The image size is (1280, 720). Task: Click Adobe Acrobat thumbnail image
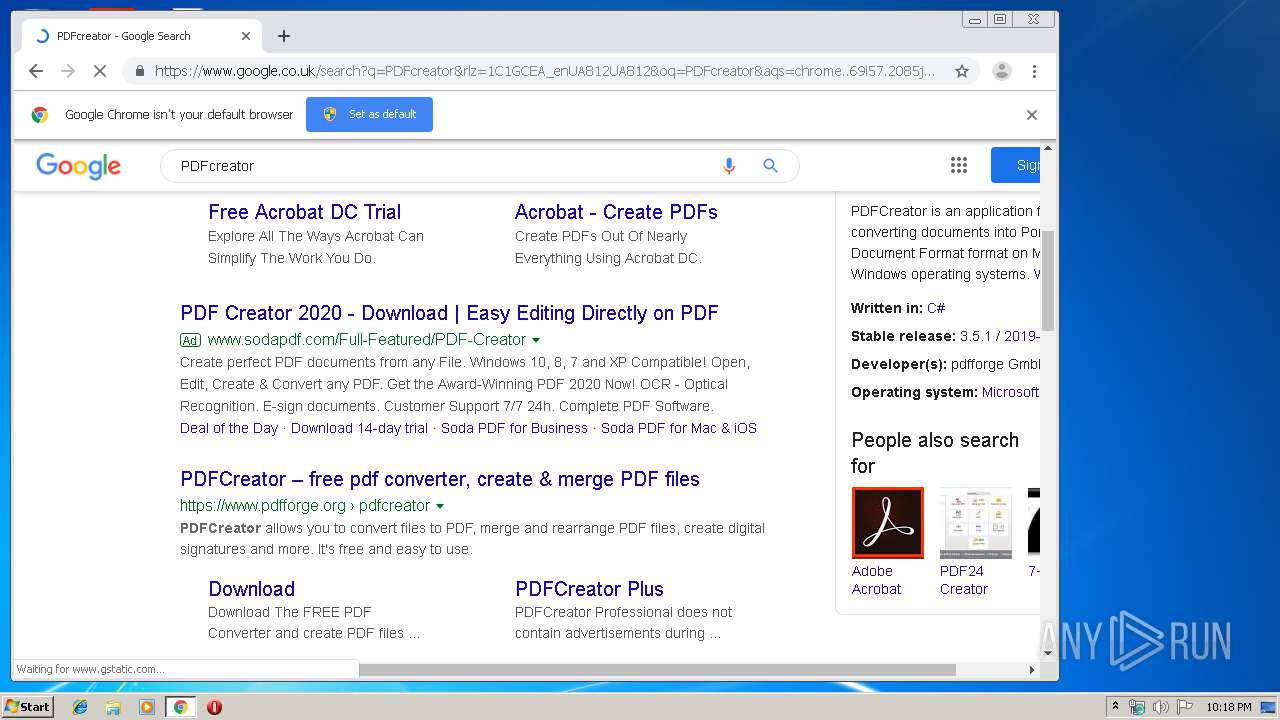pos(888,523)
